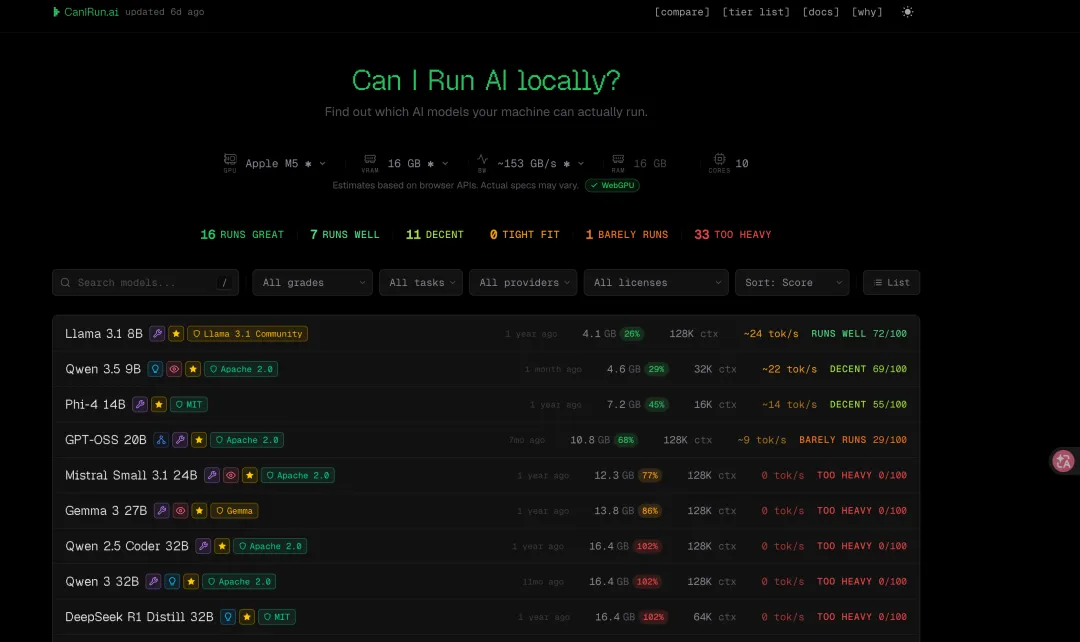Expand the All providers dropdown

click(523, 282)
